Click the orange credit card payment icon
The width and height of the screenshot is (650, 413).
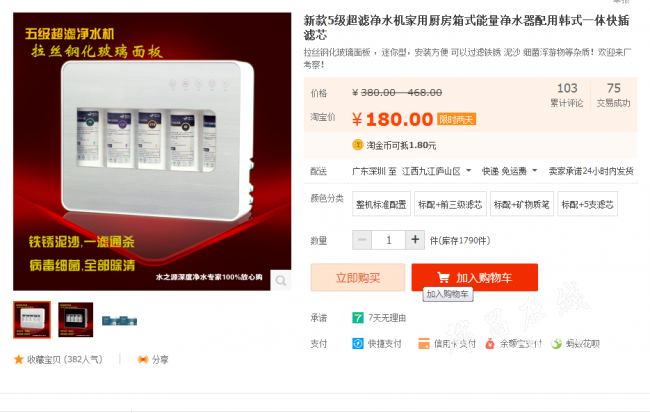[424, 343]
